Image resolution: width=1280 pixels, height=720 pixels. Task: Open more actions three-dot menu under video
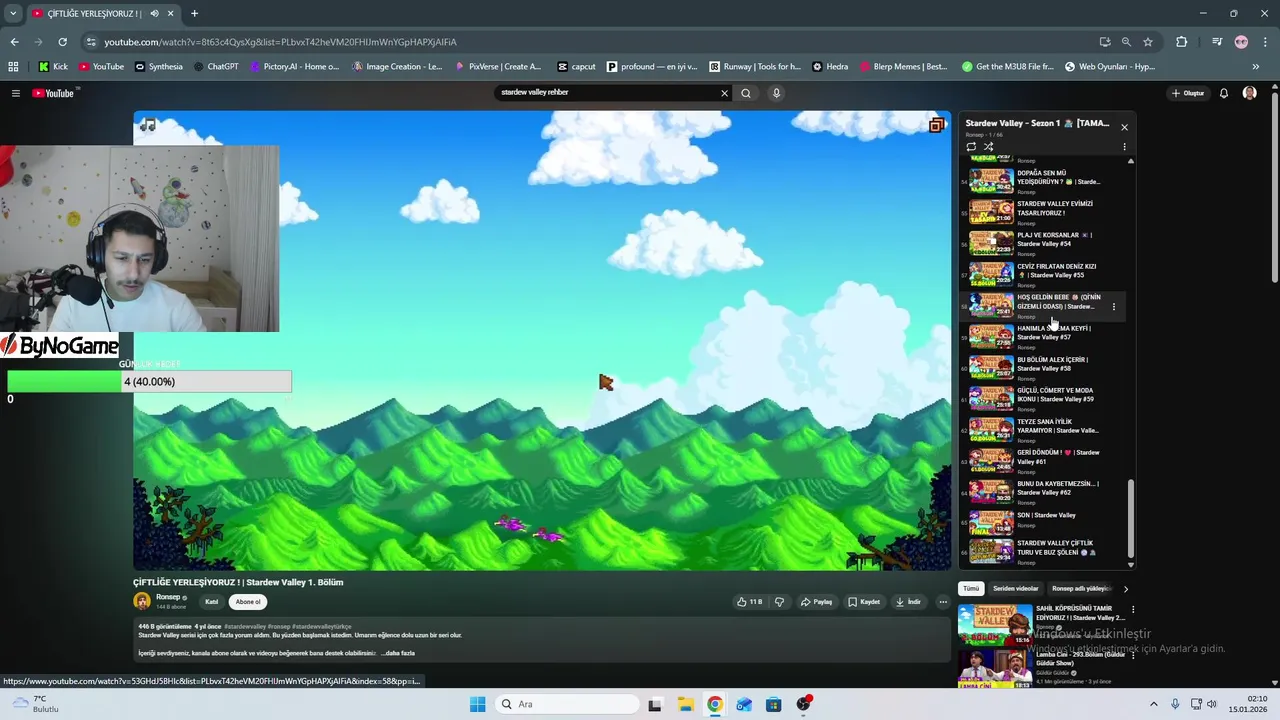(x=943, y=602)
